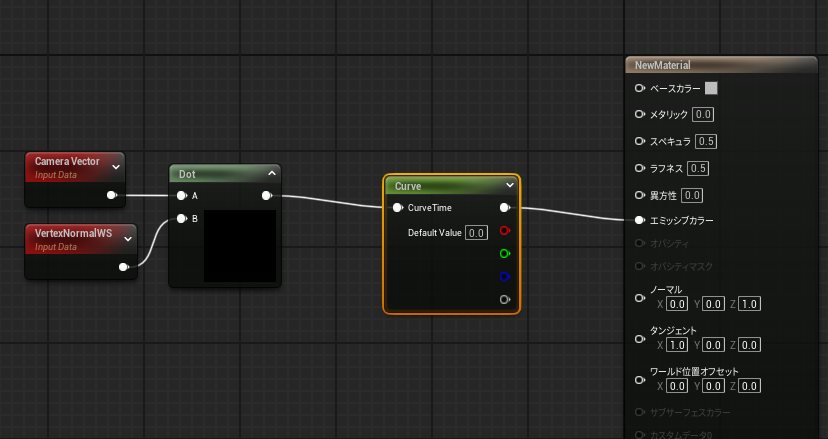Click the VertexNormalWS output pin
This screenshot has width=828, height=439.
124,267
